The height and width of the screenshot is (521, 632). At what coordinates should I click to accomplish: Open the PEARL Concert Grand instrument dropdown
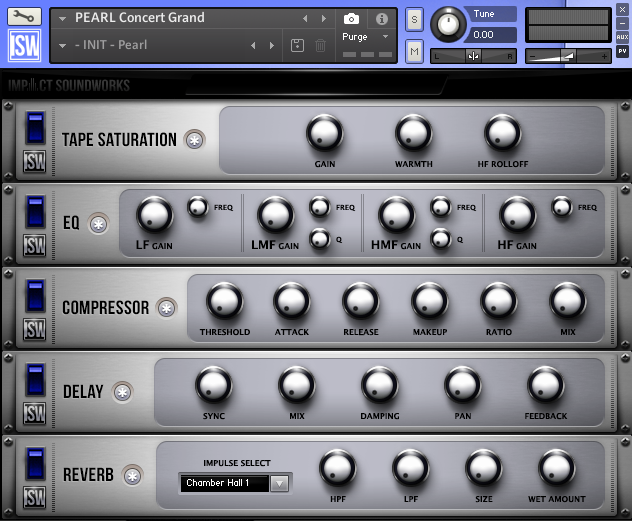tap(62, 19)
